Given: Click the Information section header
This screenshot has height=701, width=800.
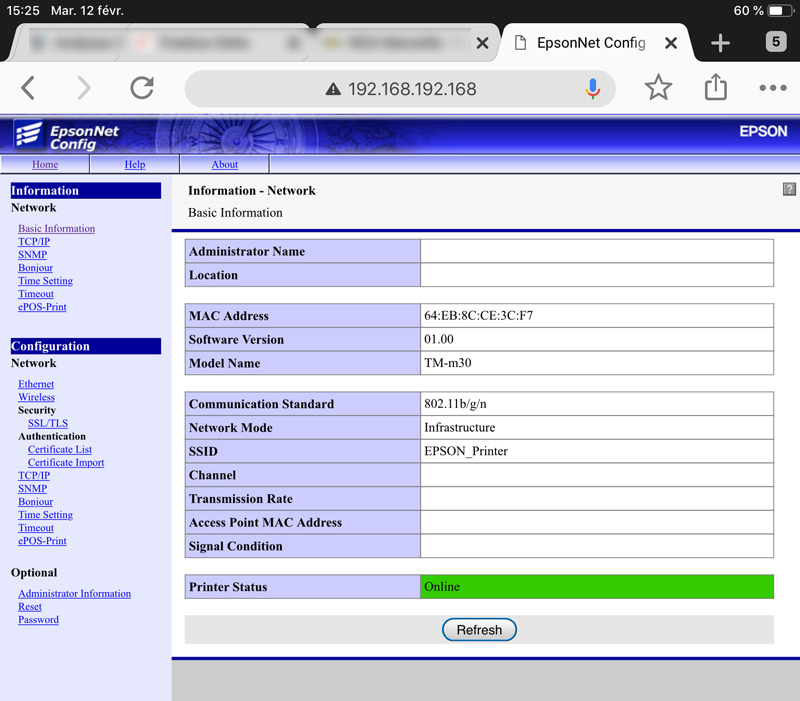Looking at the screenshot, I should click(x=86, y=190).
